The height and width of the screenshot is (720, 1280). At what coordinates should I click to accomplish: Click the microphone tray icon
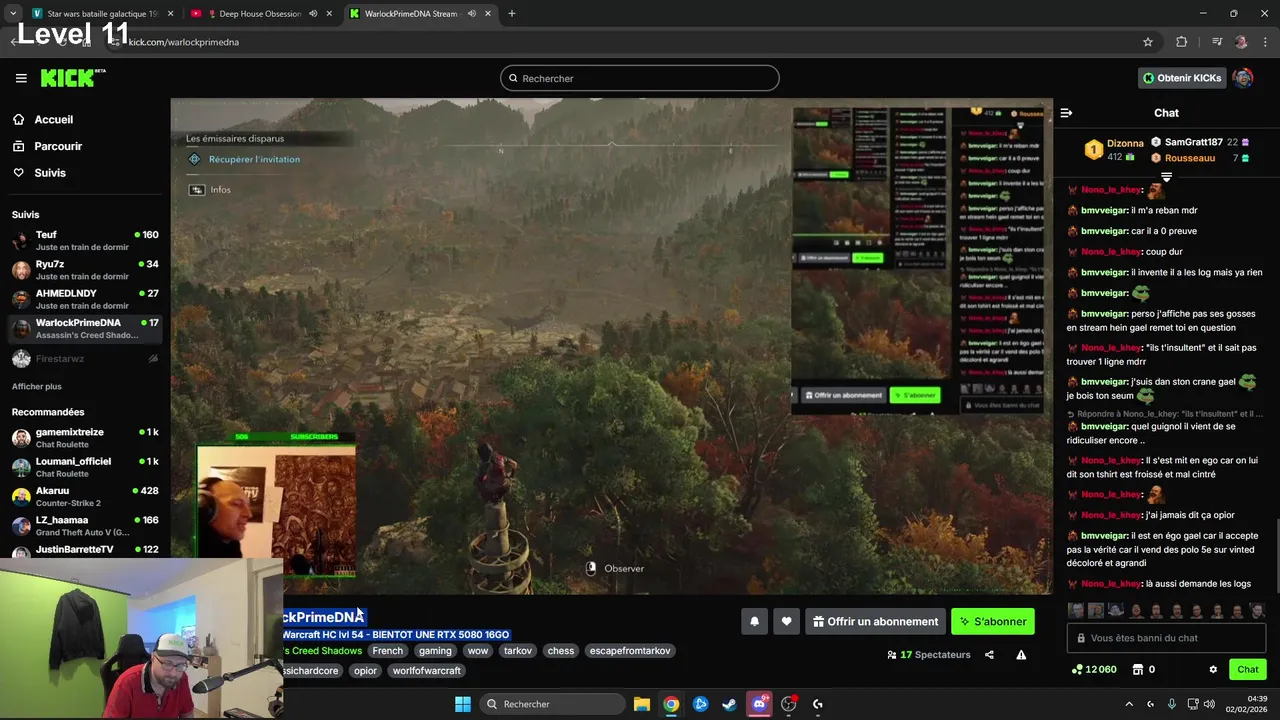click(1172, 704)
